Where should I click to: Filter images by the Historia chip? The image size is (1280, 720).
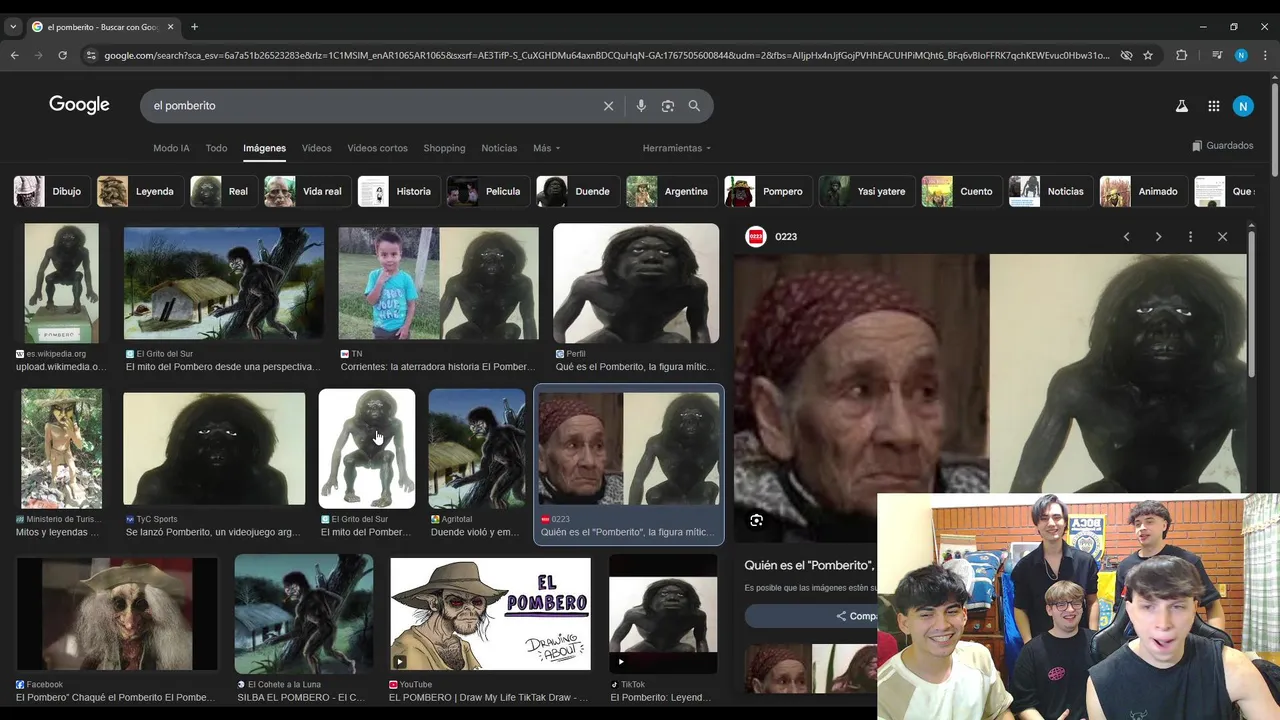point(398,191)
